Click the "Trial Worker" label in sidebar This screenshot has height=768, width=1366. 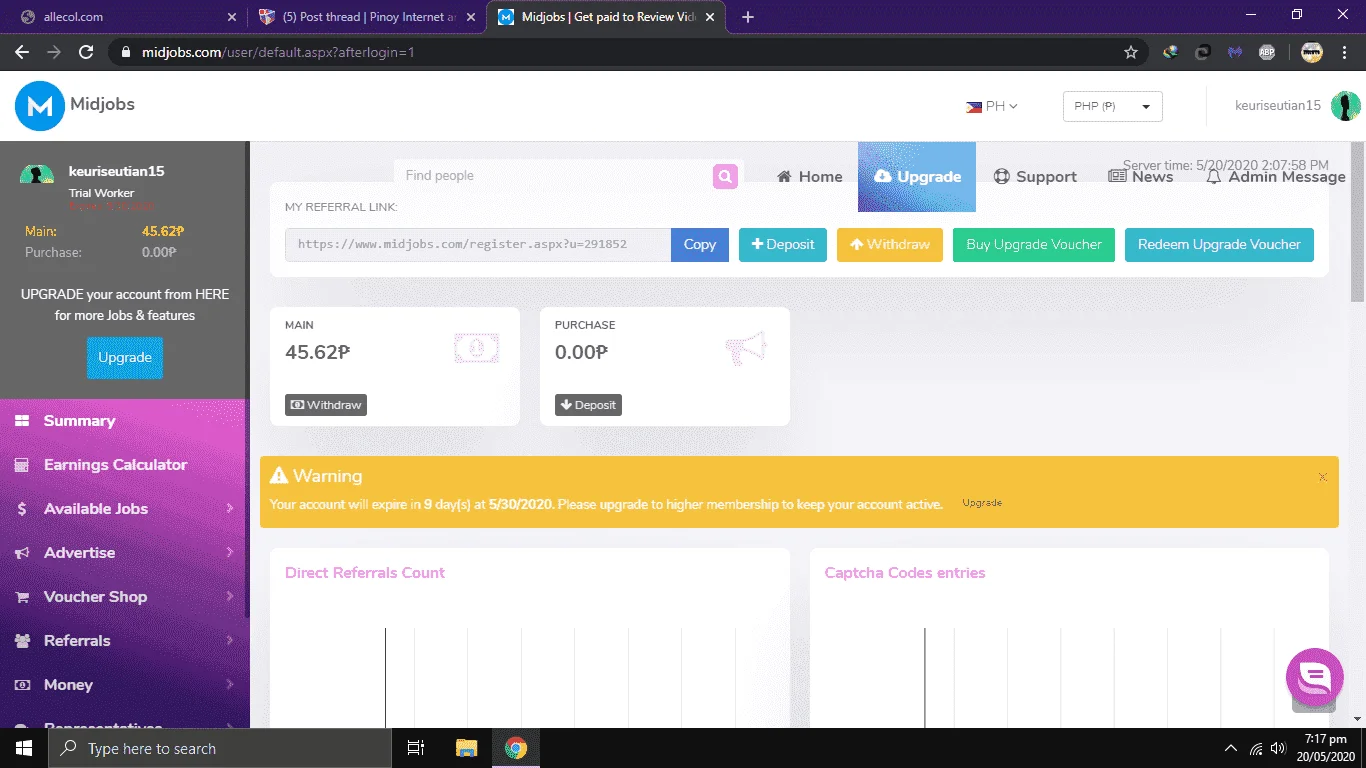click(101, 193)
